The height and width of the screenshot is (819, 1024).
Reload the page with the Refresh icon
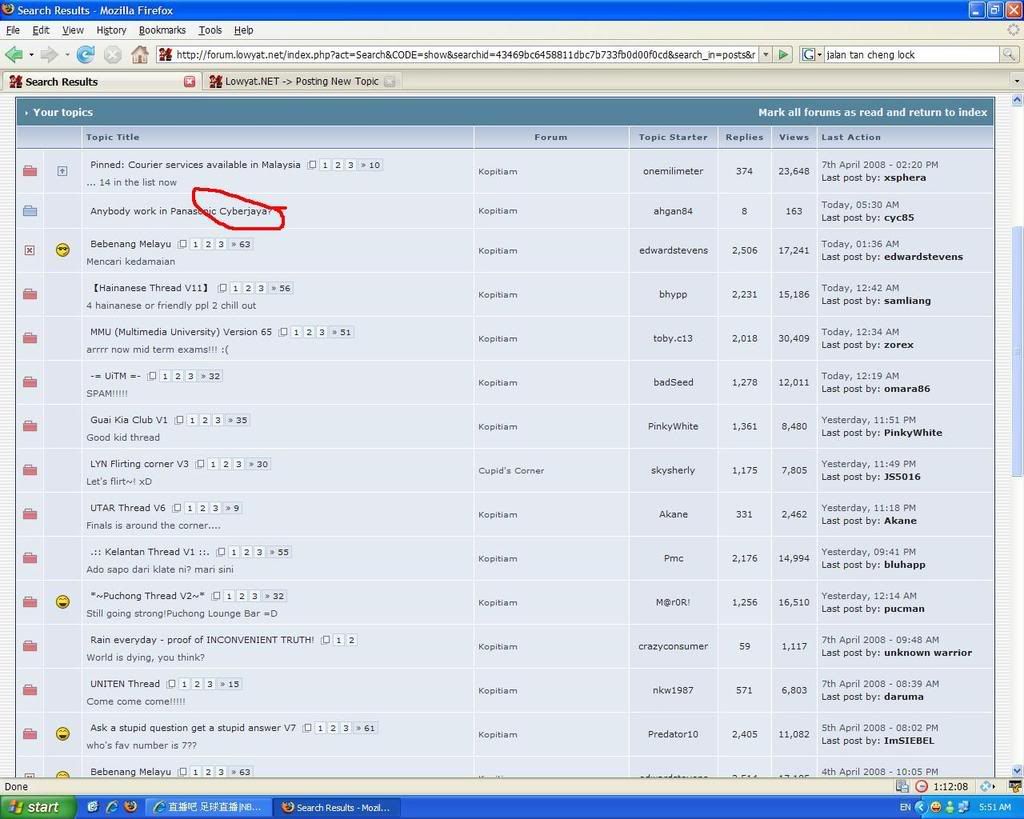pyautogui.click(x=86, y=54)
